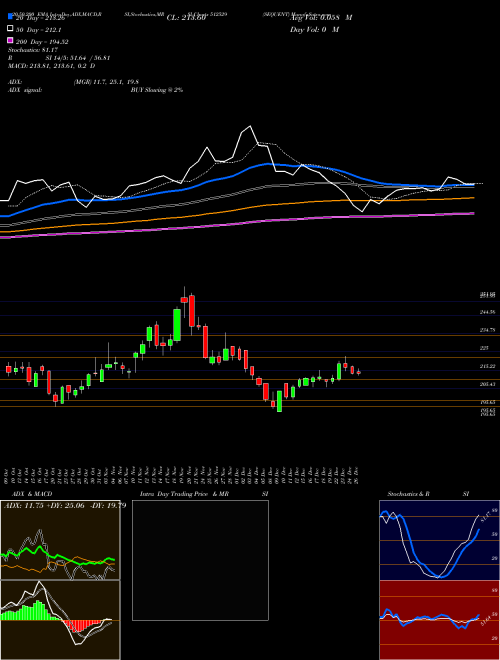Click the 'ADX signal:' label

[x=25, y=90]
